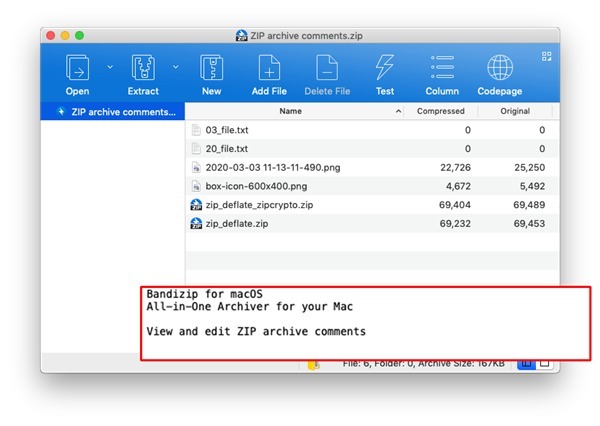Open the Codepage selector
Image resolution: width=600 pixels, height=426 pixels.
pos(500,74)
